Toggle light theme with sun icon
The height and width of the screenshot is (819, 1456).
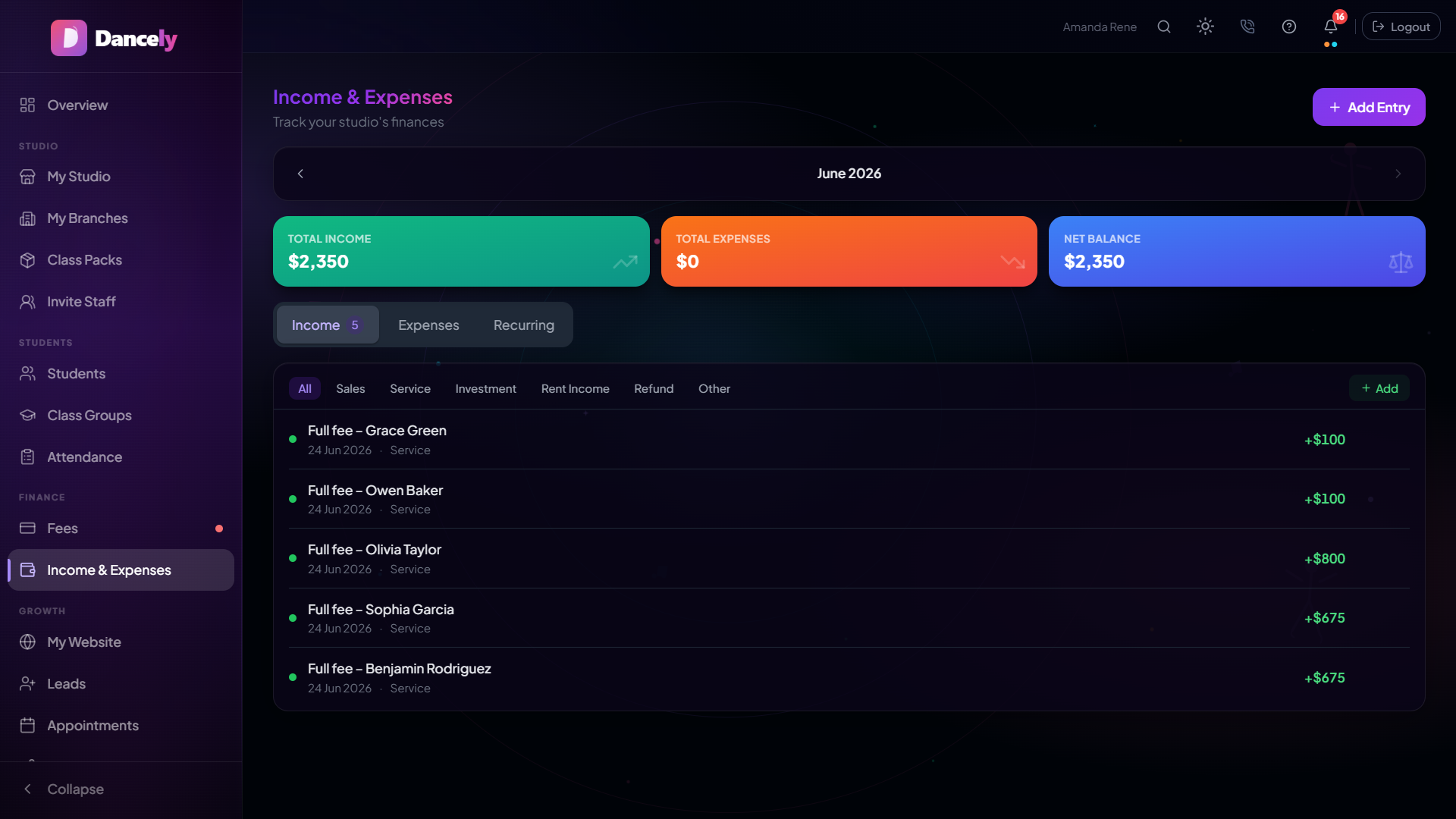tap(1205, 27)
